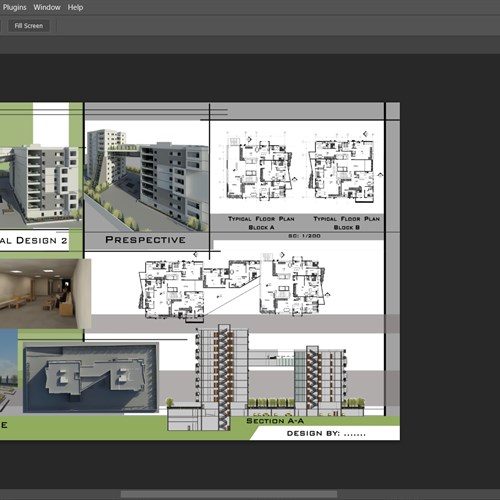Open the Help menu
The height and width of the screenshot is (500, 500).
coord(75,7)
